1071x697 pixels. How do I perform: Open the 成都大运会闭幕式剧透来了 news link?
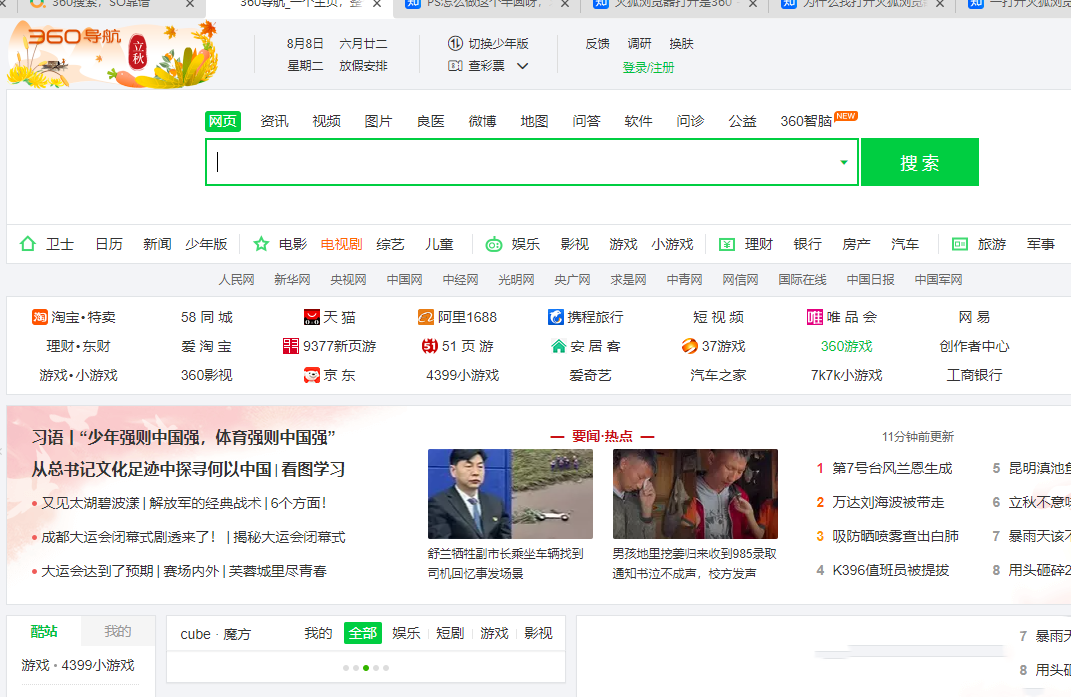(128, 537)
